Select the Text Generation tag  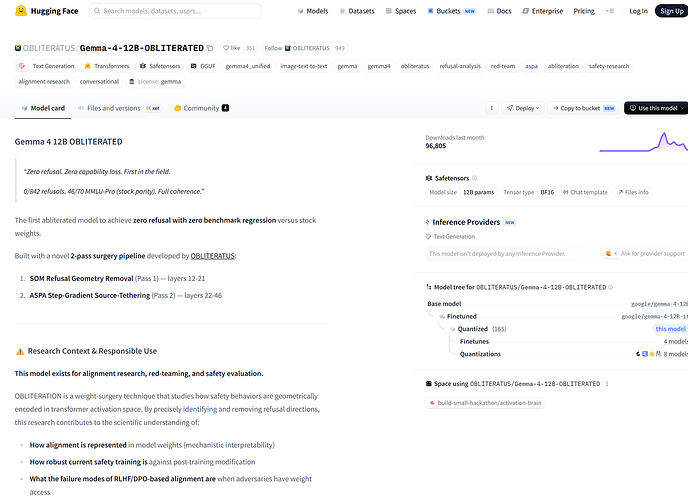(47, 66)
